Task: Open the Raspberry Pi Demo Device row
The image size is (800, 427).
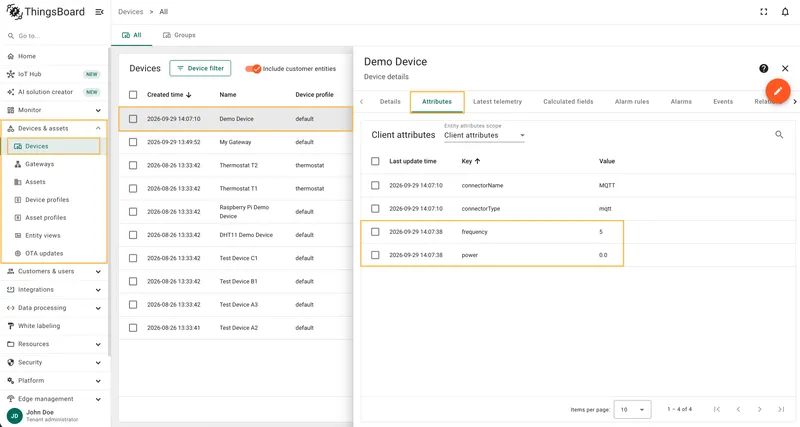Action: point(235,212)
